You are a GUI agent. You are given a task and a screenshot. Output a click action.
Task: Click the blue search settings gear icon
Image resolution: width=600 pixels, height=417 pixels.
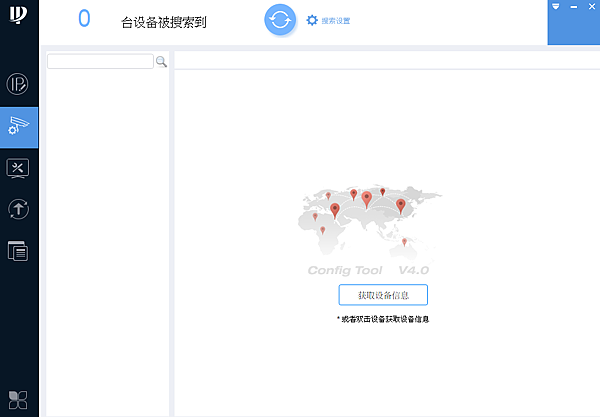pos(312,20)
